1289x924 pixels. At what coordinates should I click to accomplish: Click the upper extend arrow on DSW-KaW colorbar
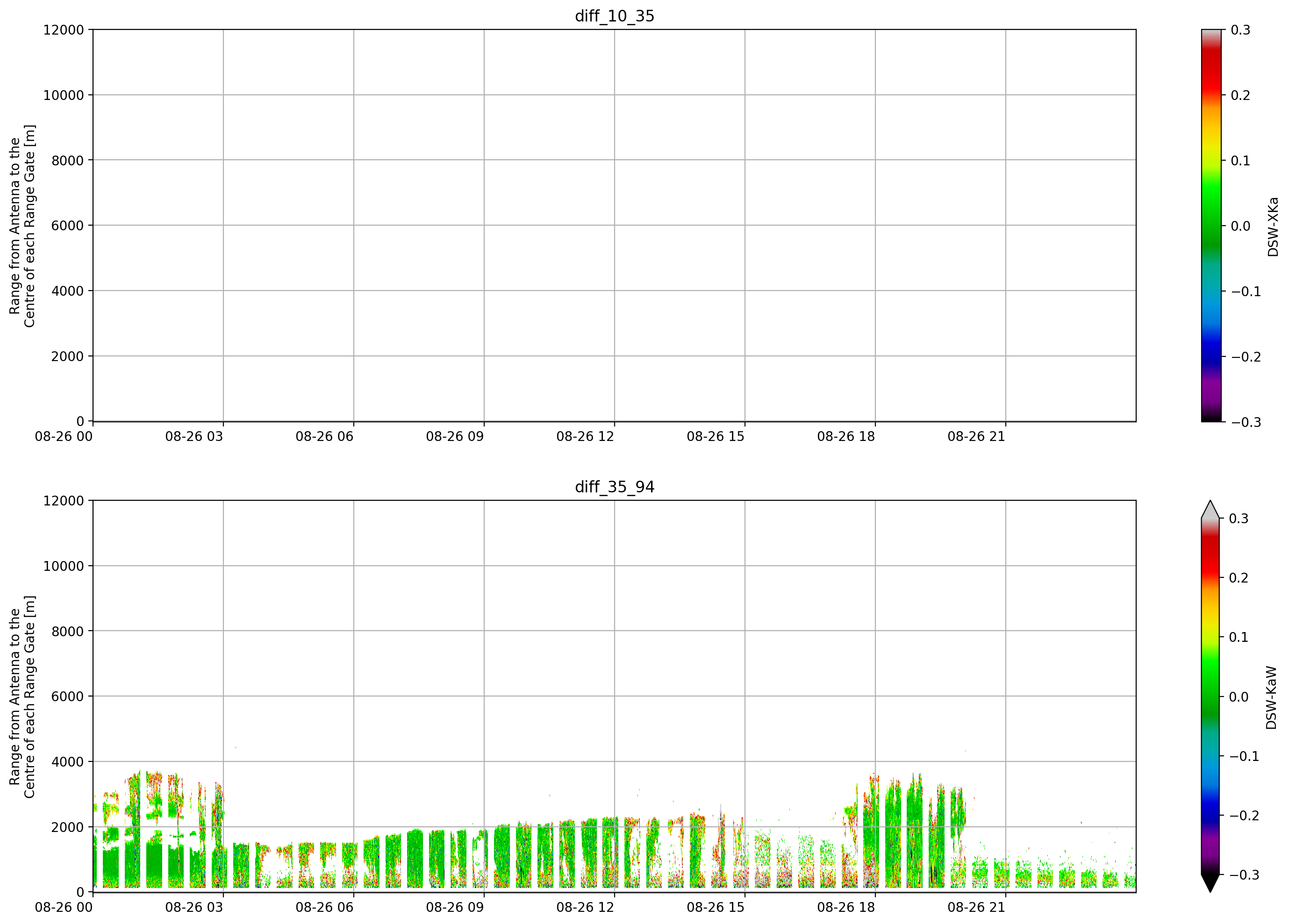click(x=1210, y=510)
